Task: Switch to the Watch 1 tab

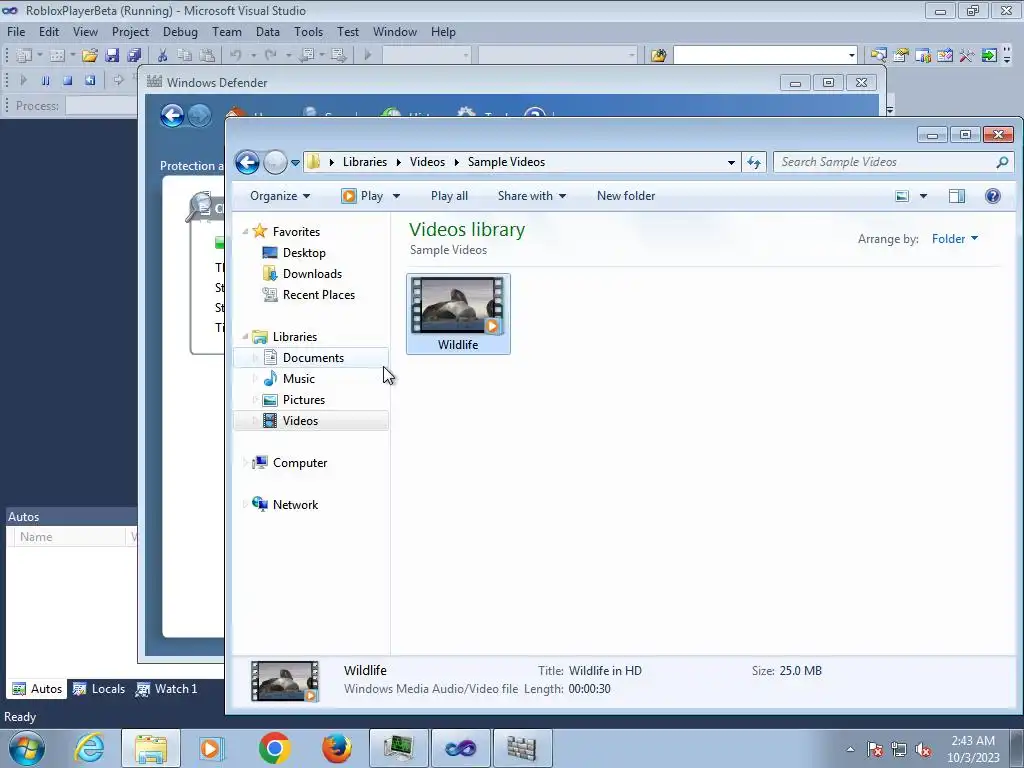Action: coord(167,689)
